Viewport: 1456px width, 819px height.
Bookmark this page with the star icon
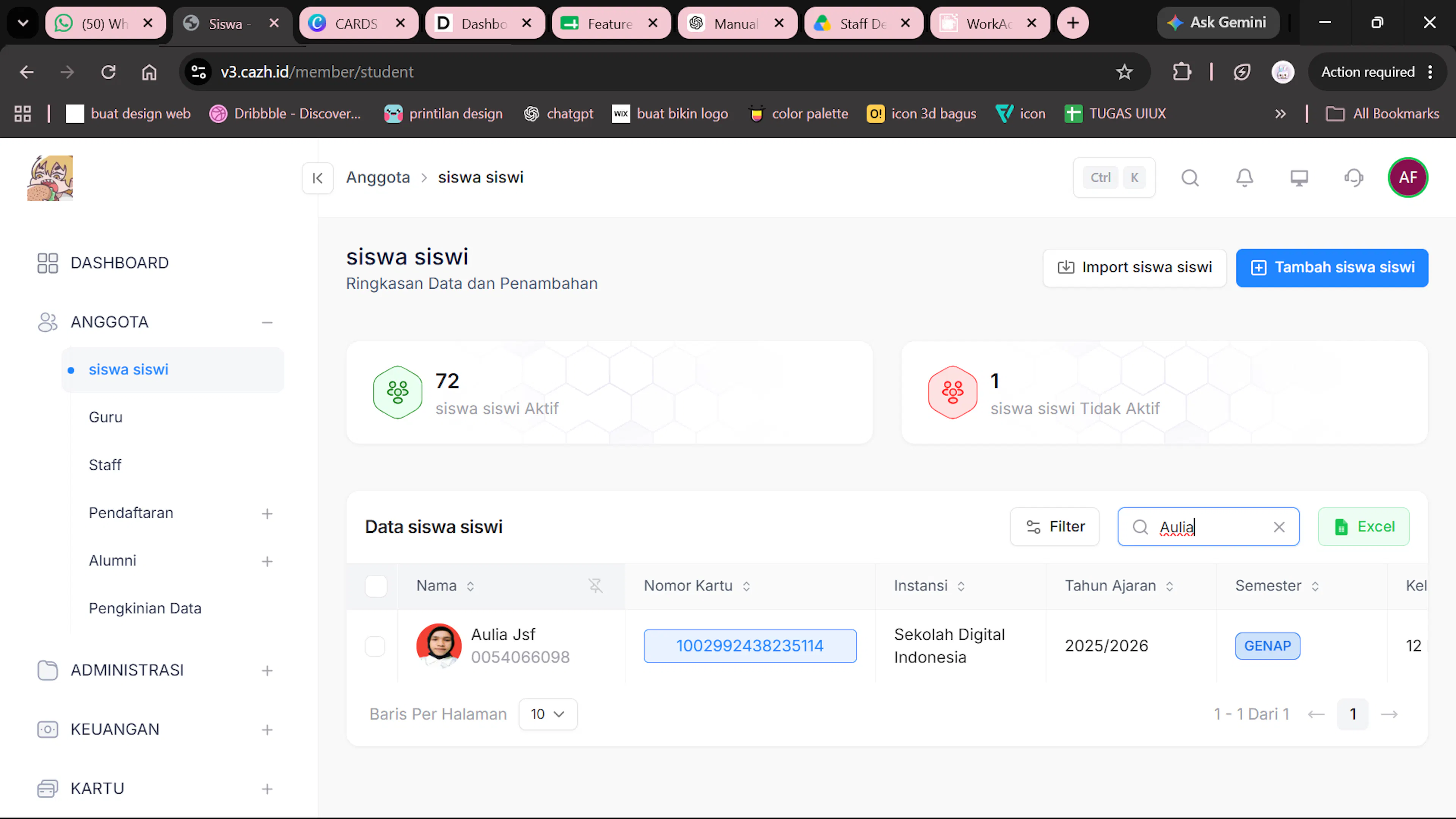pos(1124,72)
